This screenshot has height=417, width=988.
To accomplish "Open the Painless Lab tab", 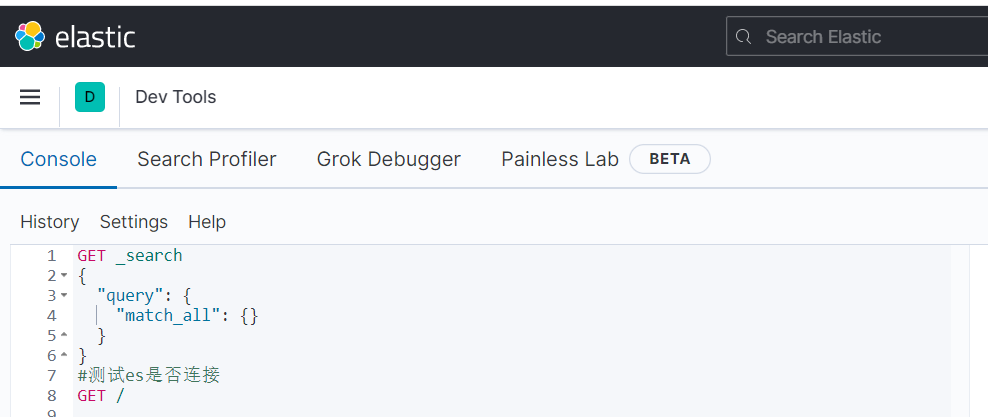I will coord(560,159).
